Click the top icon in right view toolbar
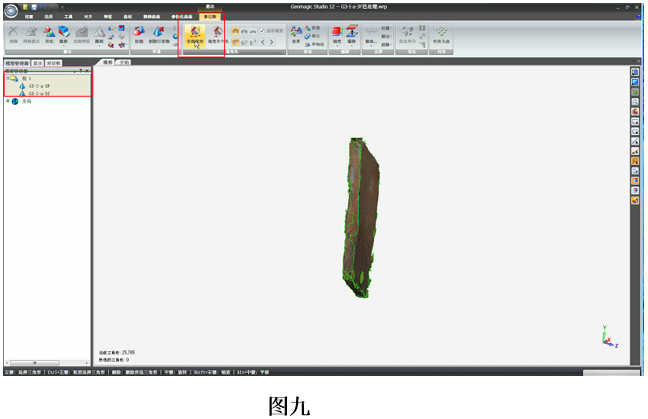 point(634,72)
